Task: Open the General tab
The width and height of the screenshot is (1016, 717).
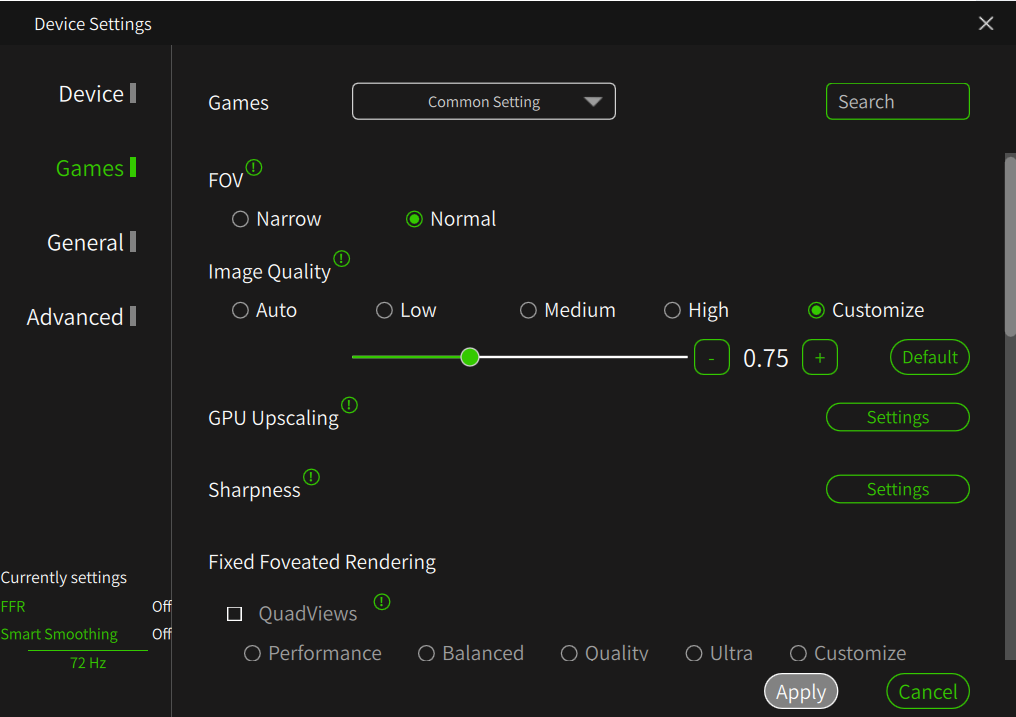Action: [86, 243]
